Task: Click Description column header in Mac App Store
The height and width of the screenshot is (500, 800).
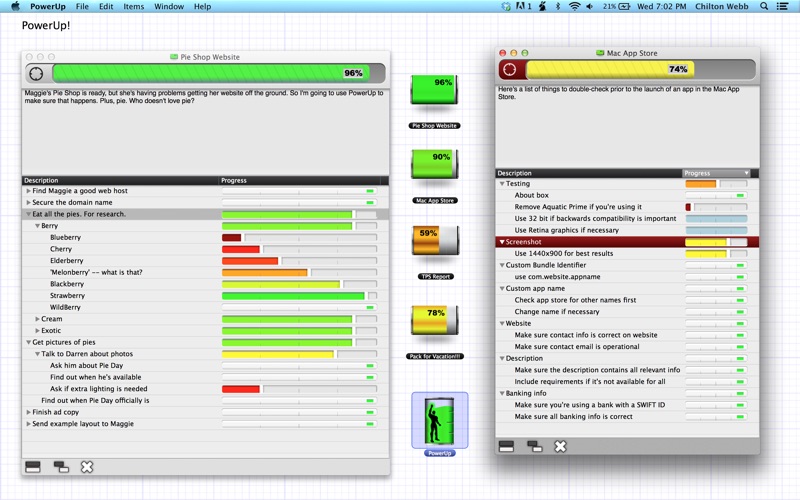Action: [x=589, y=173]
